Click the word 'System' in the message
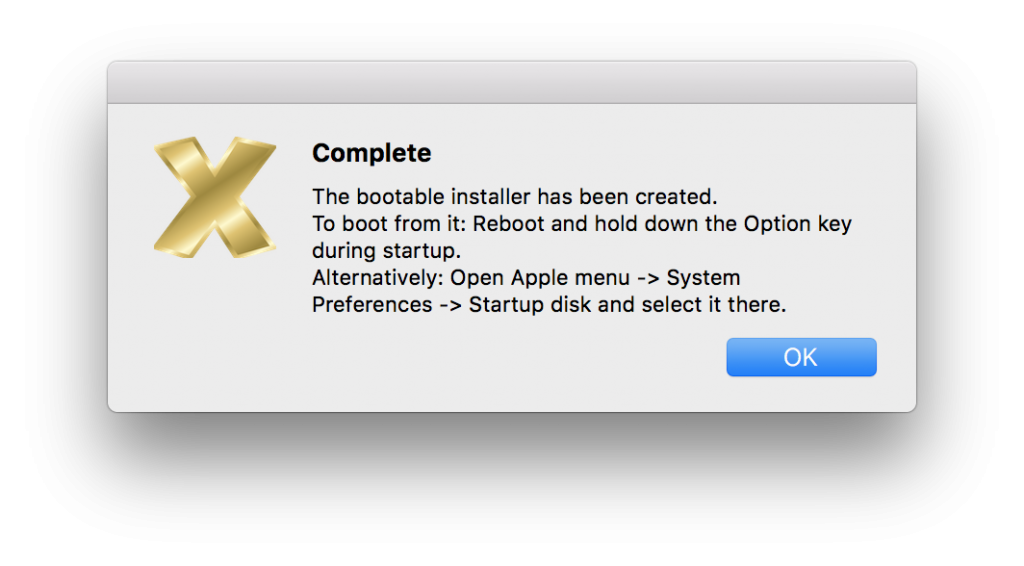The width and height of the screenshot is (1024, 566). [x=703, y=278]
